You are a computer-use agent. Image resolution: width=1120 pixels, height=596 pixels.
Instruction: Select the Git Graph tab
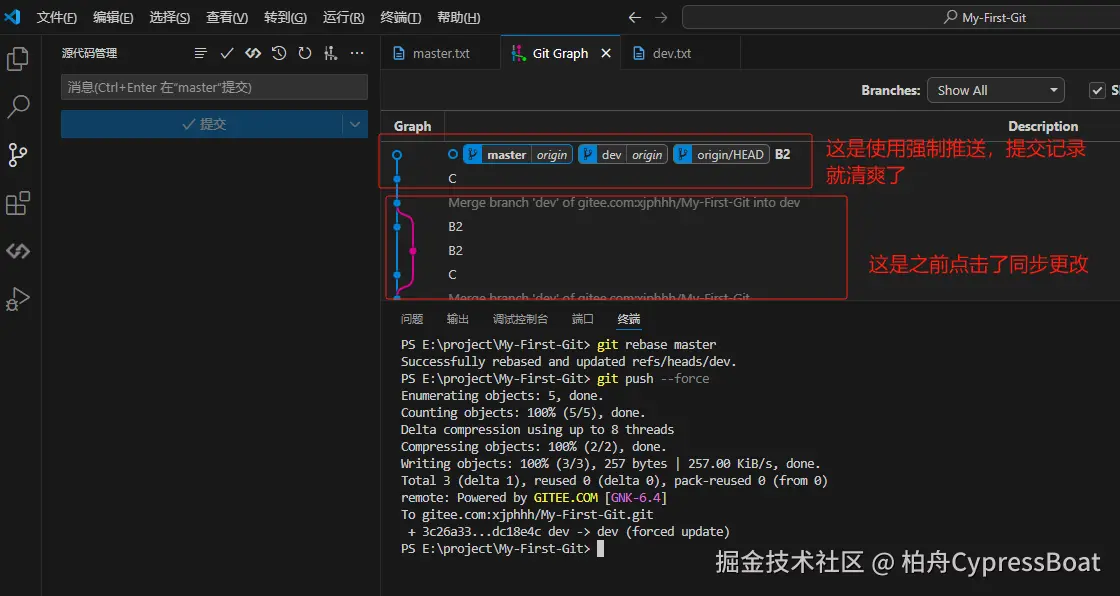[560, 53]
